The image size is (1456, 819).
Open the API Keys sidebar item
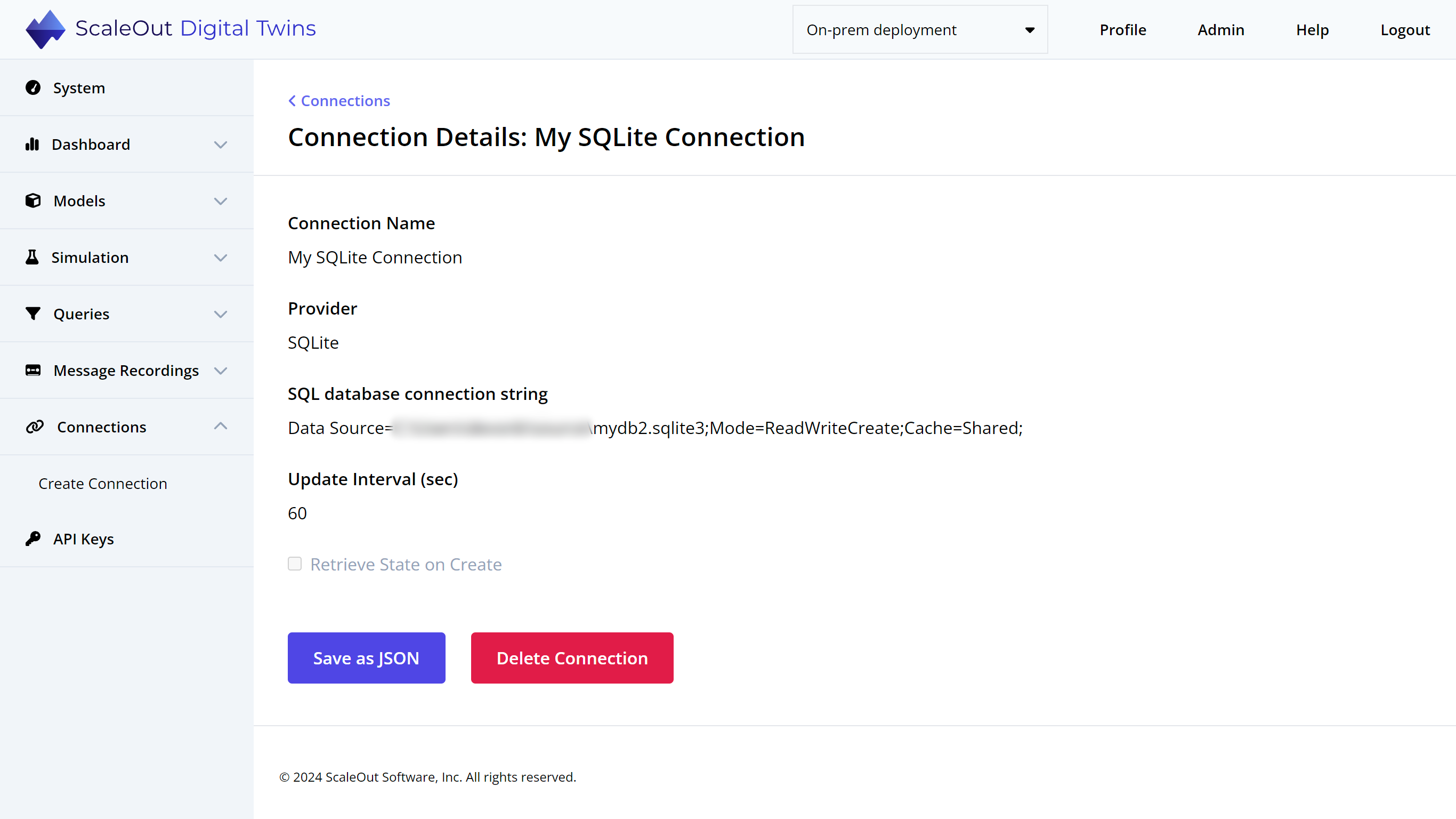(127, 539)
